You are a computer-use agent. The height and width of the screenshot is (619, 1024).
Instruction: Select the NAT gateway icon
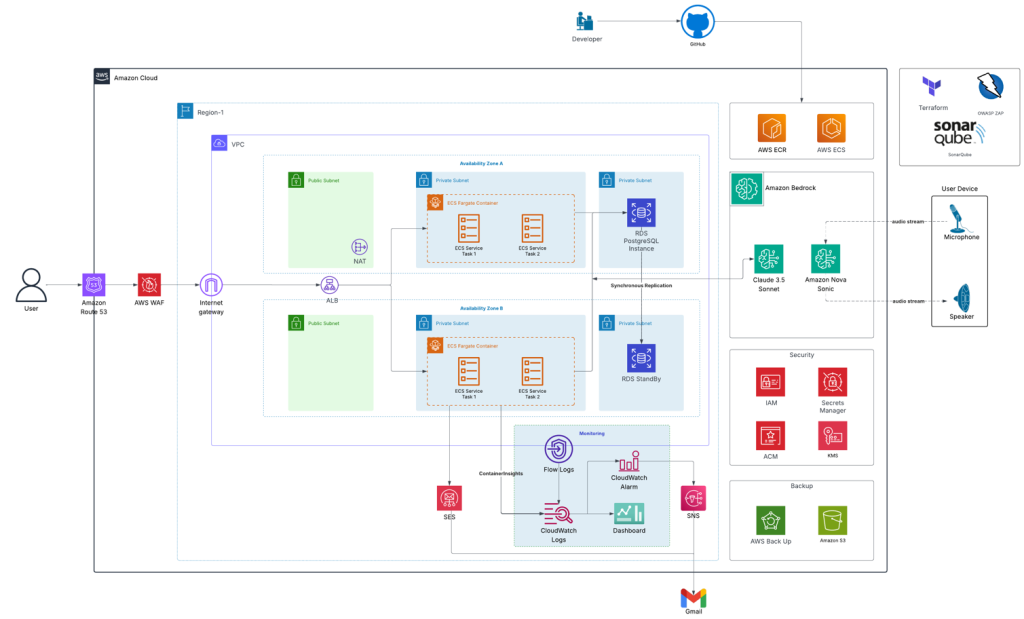[358, 245]
